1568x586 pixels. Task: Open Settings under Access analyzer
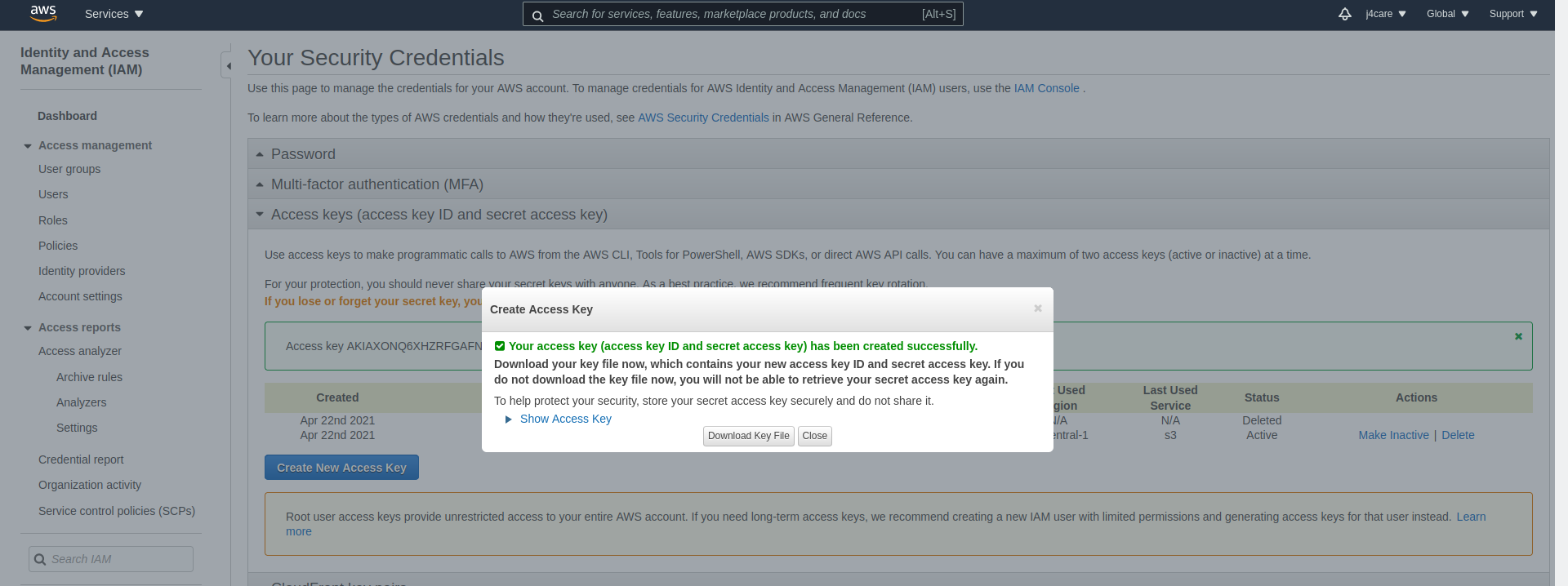[x=77, y=428]
